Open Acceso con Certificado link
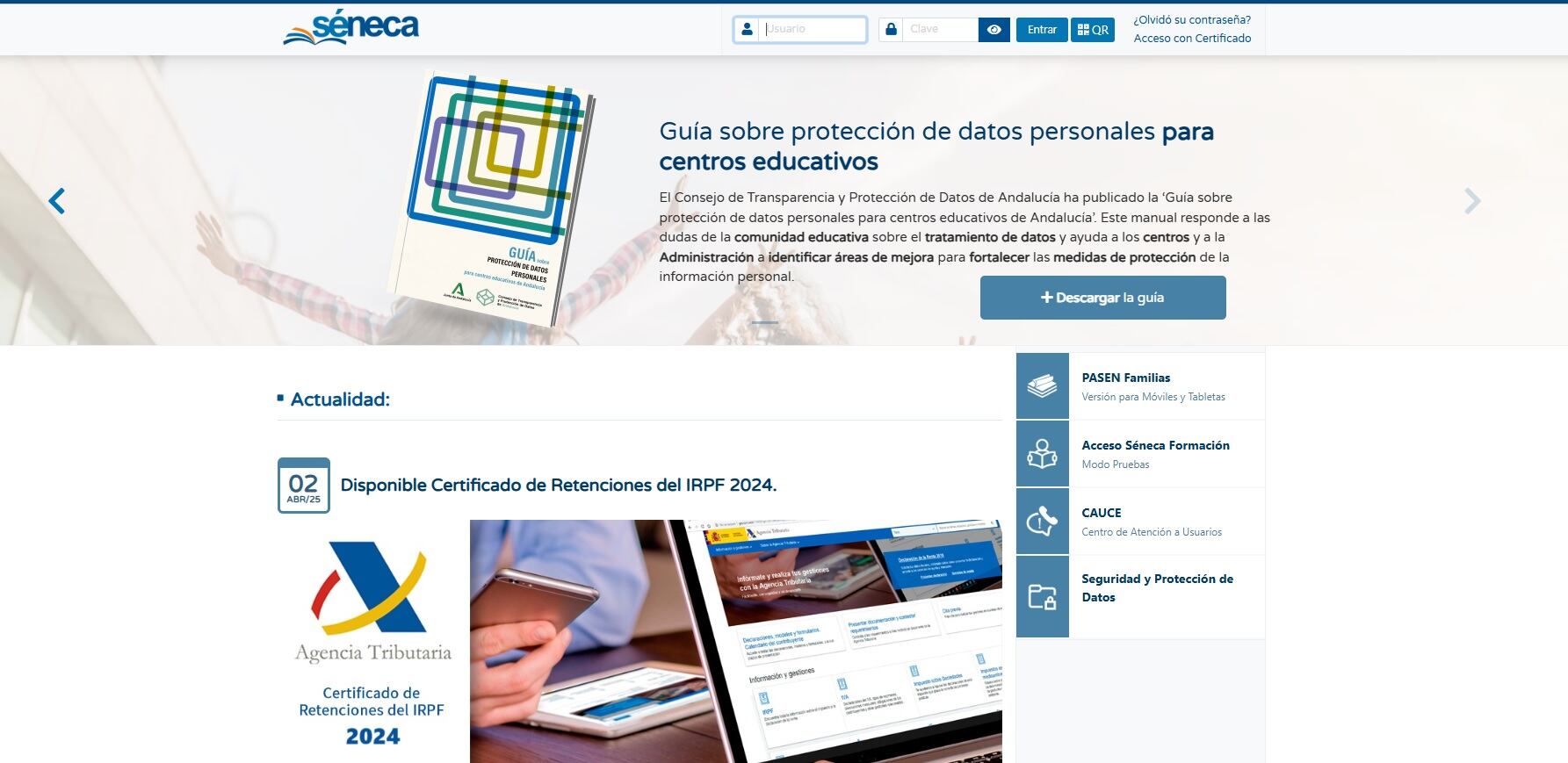This screenshot has width=1568, height=763. [1191, 38]
